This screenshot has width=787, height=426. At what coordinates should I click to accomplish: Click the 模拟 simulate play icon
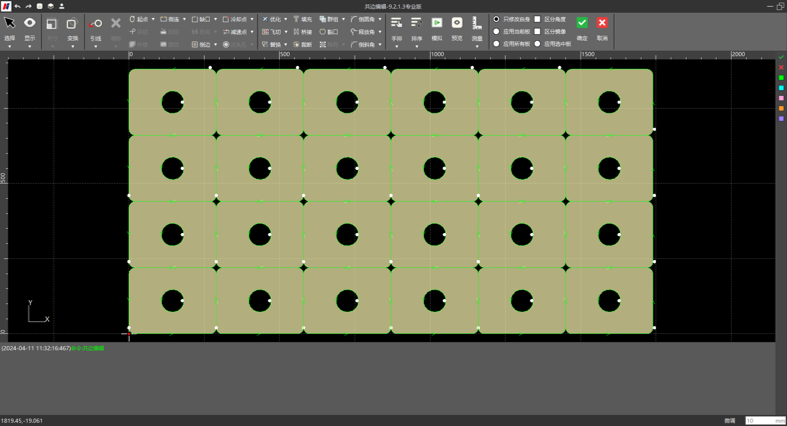click(x=437, y=23)
